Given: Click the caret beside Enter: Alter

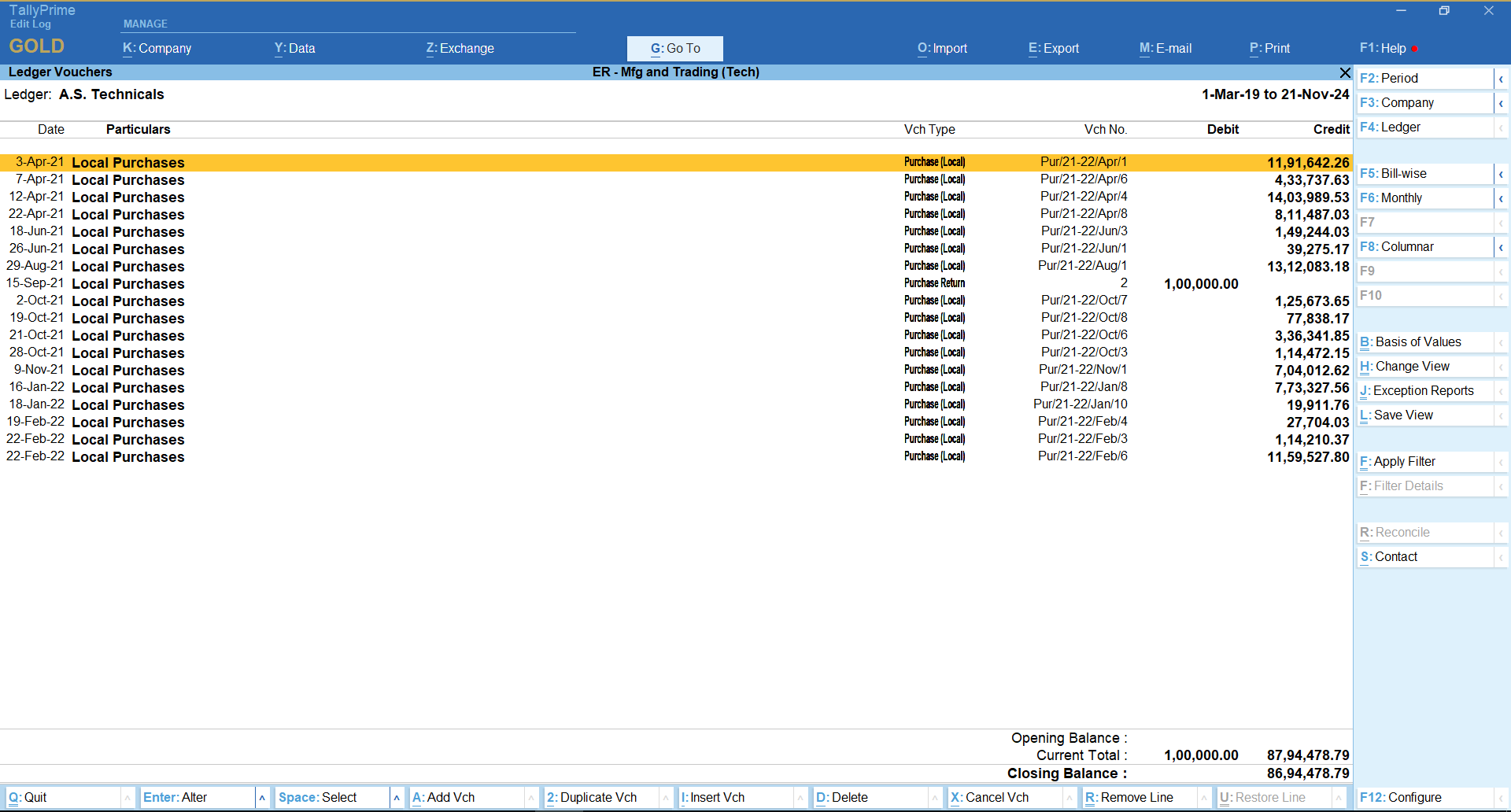Looking at the screenshot, I should (x=262, y=798).
